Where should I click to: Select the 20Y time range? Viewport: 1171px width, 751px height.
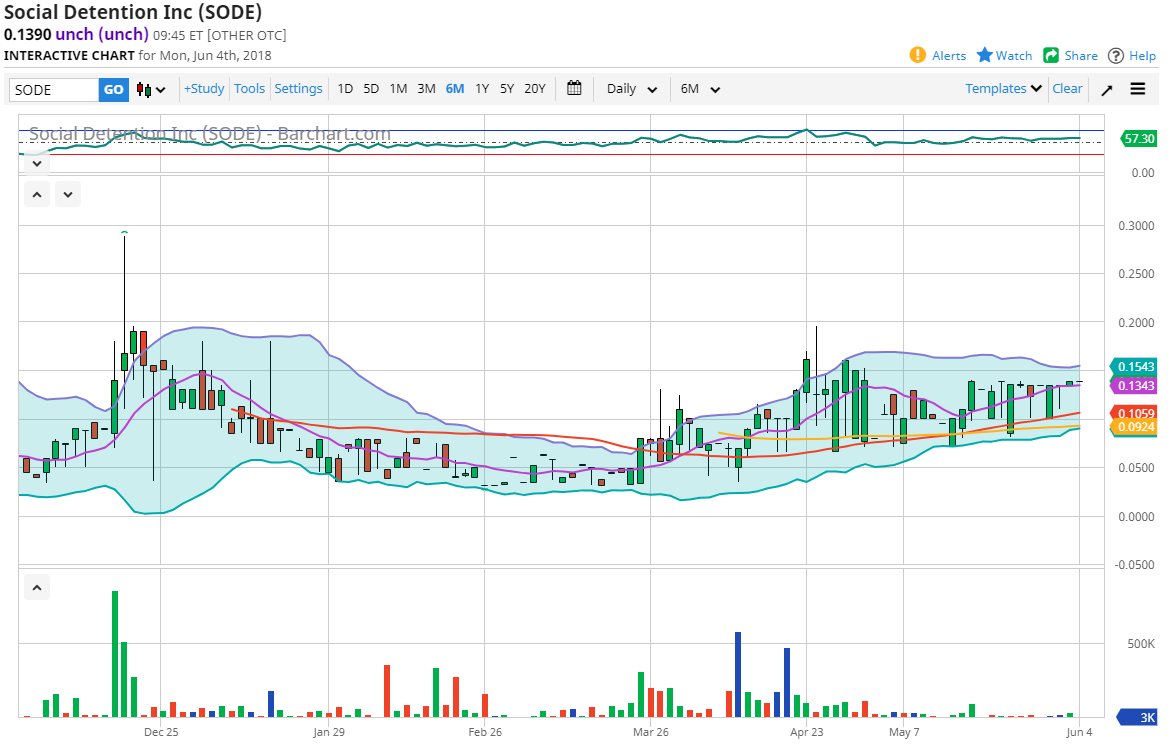click(x=535, y=89)
